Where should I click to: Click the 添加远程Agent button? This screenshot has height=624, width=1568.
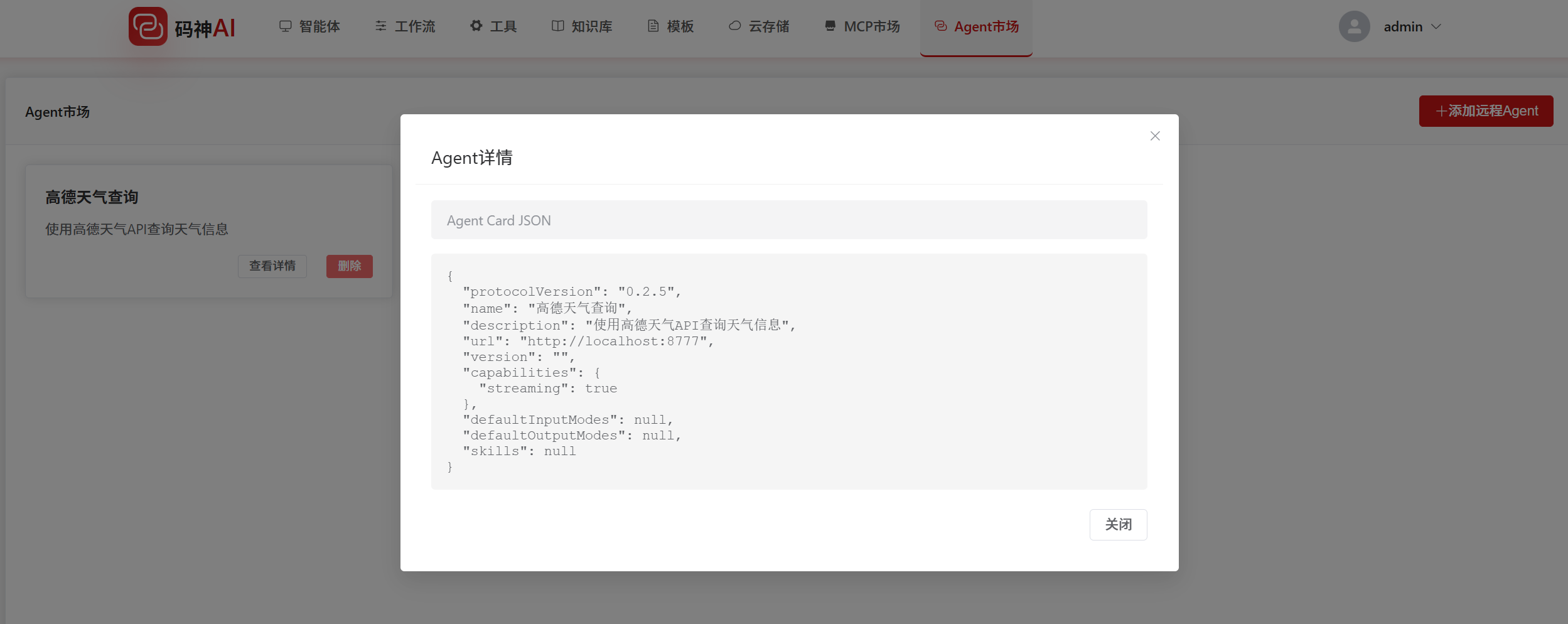1486,111
